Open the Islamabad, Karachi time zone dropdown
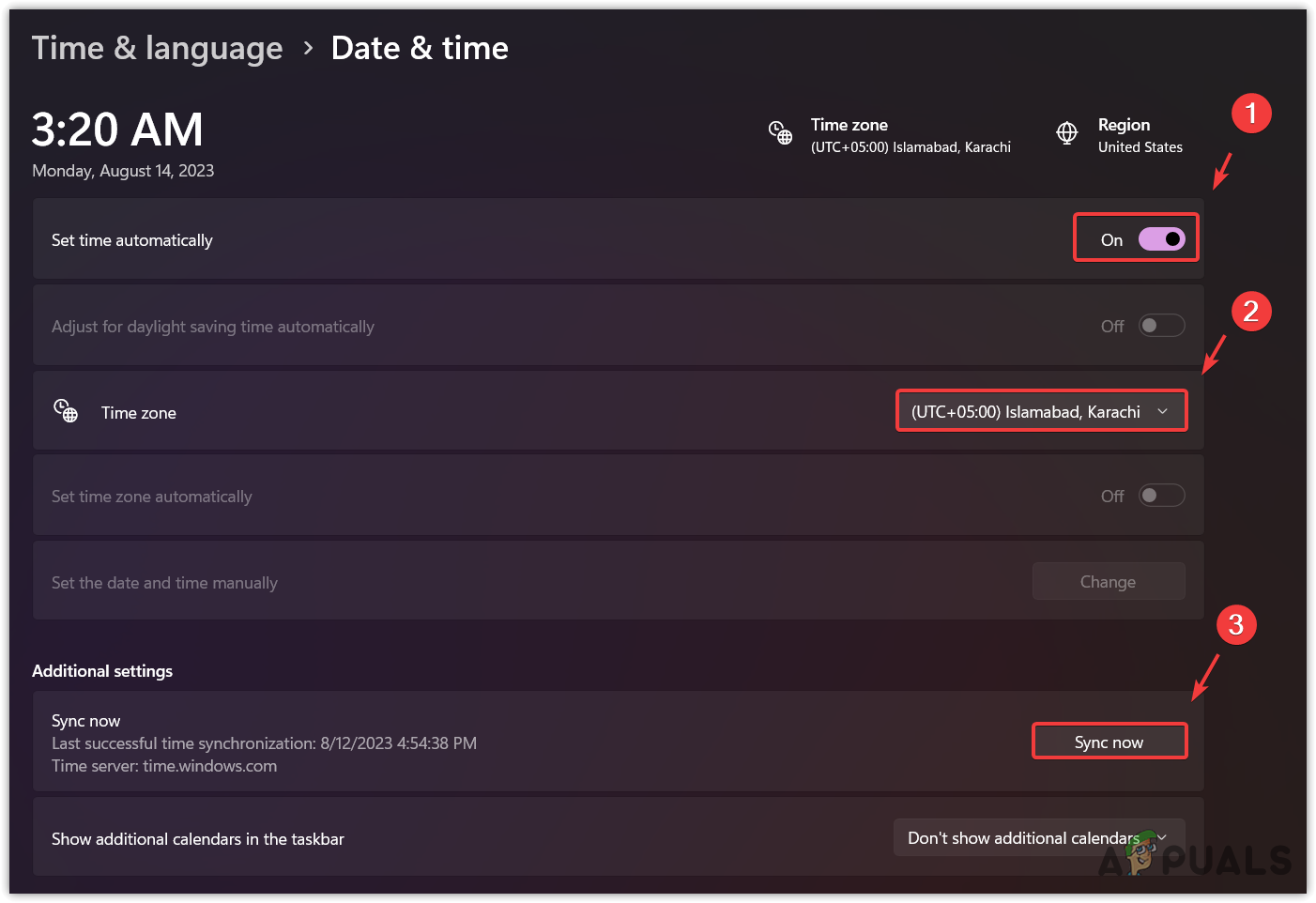 (1041, 411)
